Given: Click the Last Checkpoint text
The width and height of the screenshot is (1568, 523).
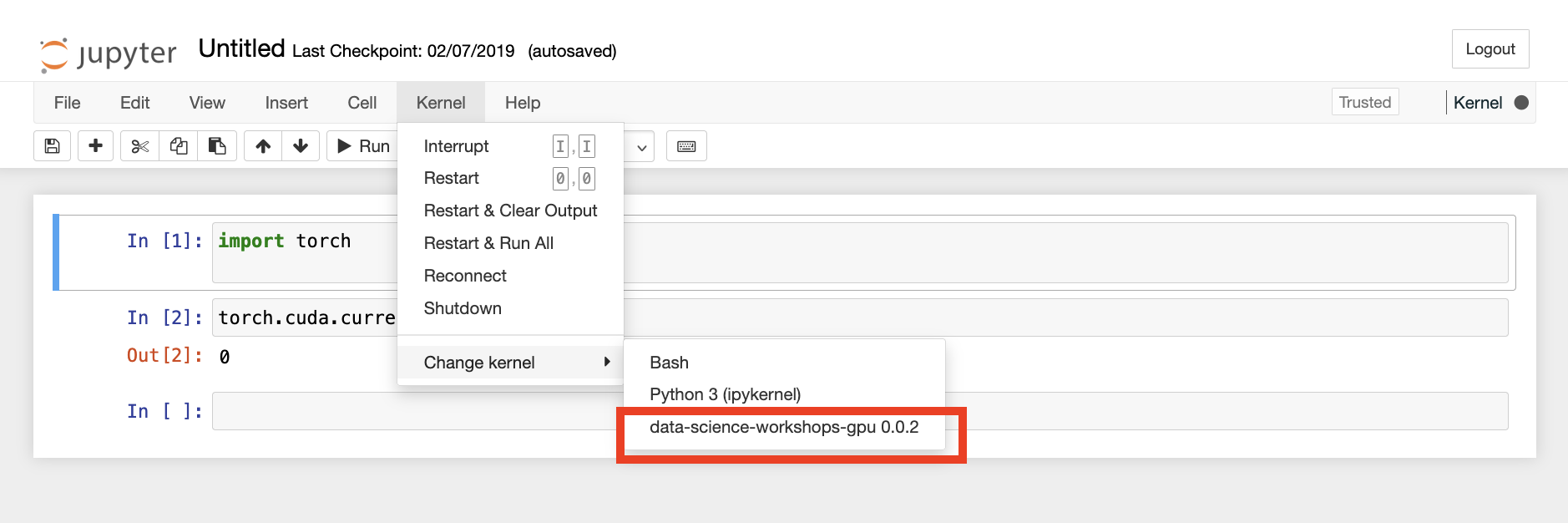Looking at the screenshot, I should coord(403,51).
